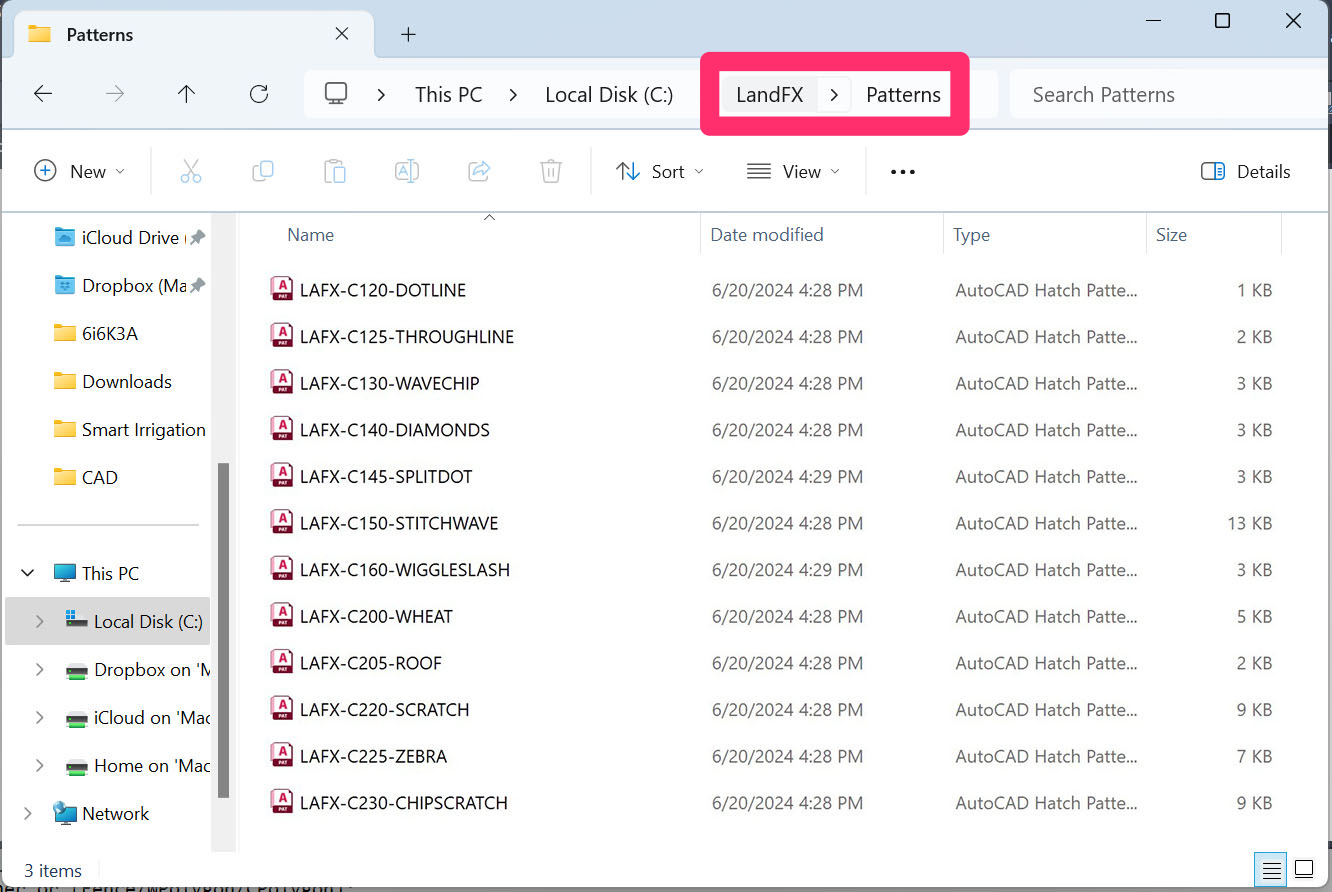
Task: Go up one folder with Up arrow
Action: click(x=186, y=94)
